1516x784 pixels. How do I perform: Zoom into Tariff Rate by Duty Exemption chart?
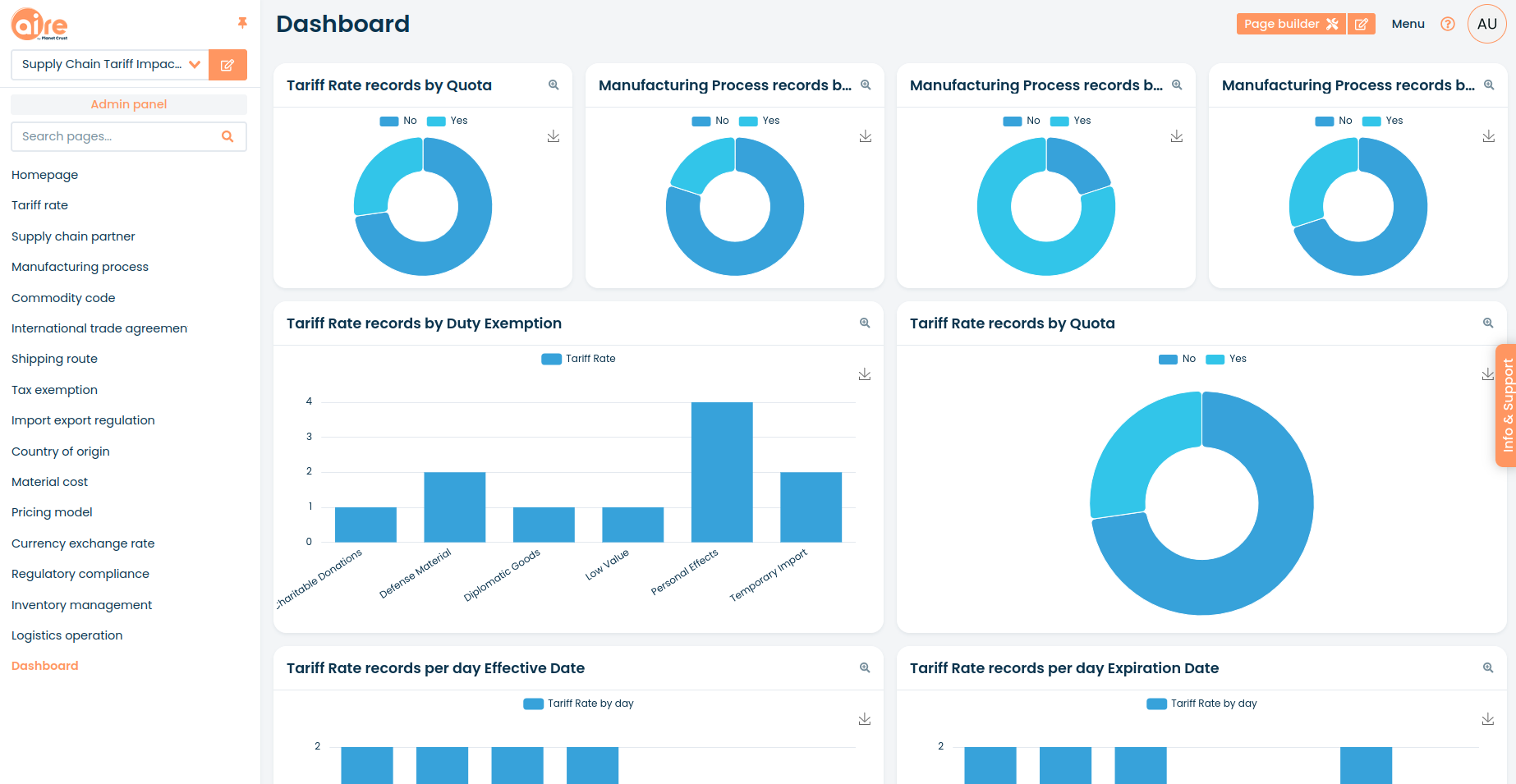point(865,323)
